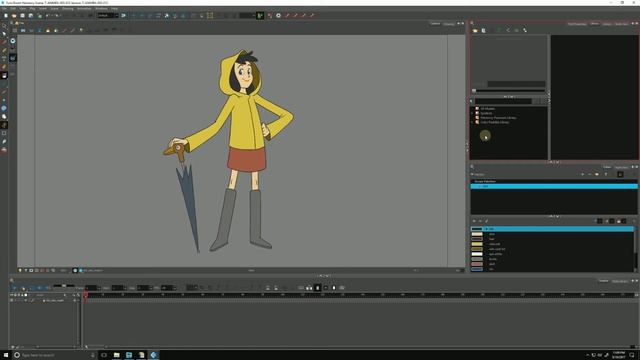The width and height of the screenshot is (640, 360).
Task: Click the New scene icon in top toolbar
Action: click(6, 16)
